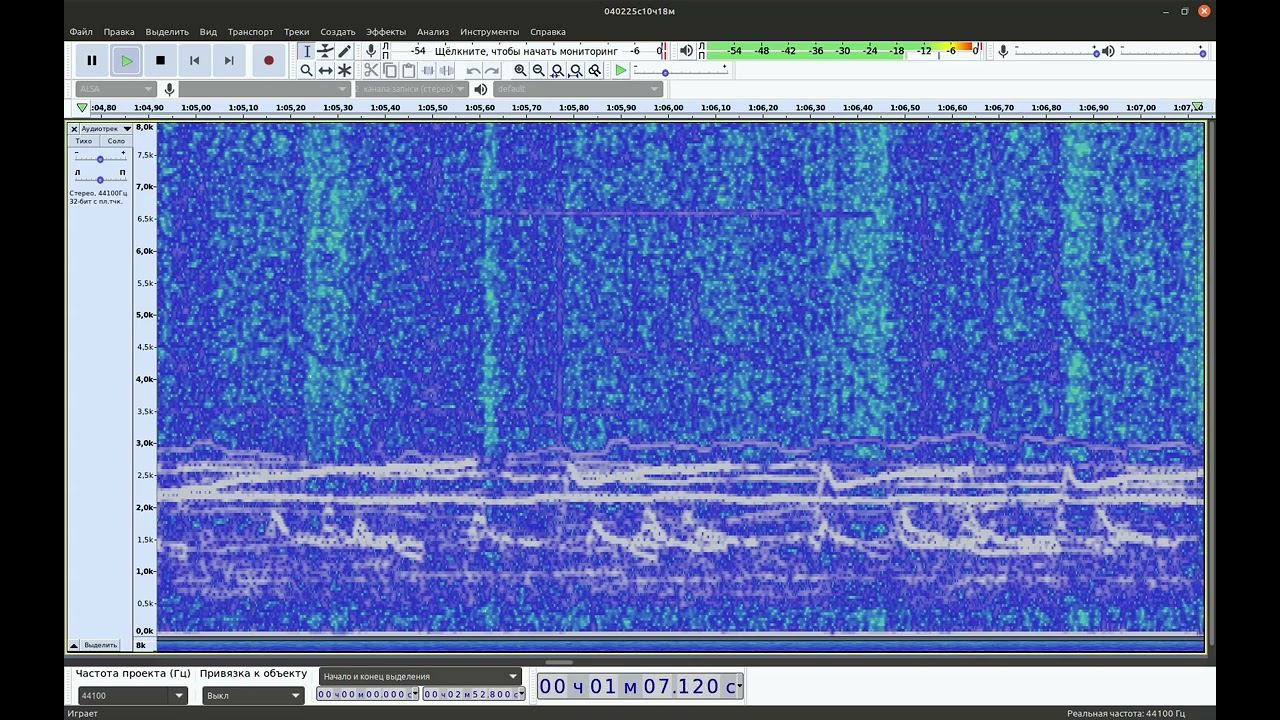
Task: Click the Copy icon in edit toolbar
Action: (x=390, y=70)
